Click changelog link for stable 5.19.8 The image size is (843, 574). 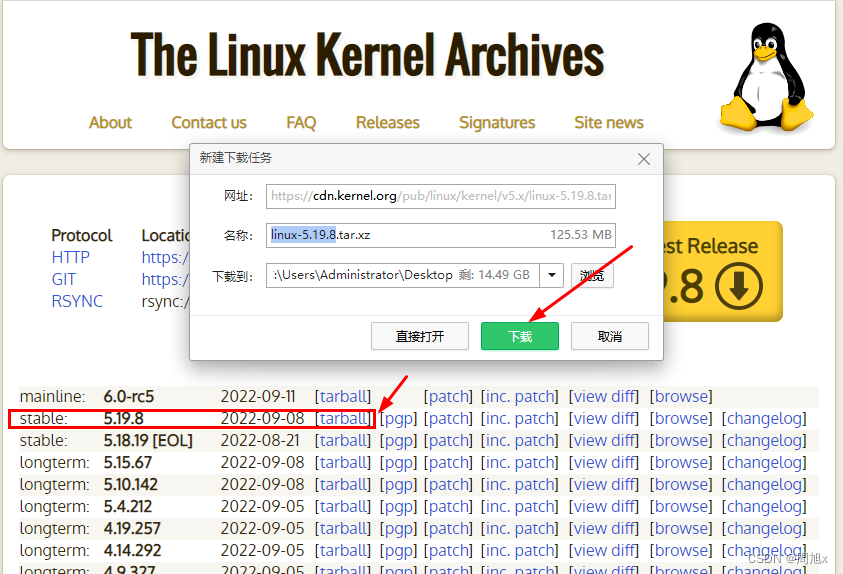pos(764,419)
